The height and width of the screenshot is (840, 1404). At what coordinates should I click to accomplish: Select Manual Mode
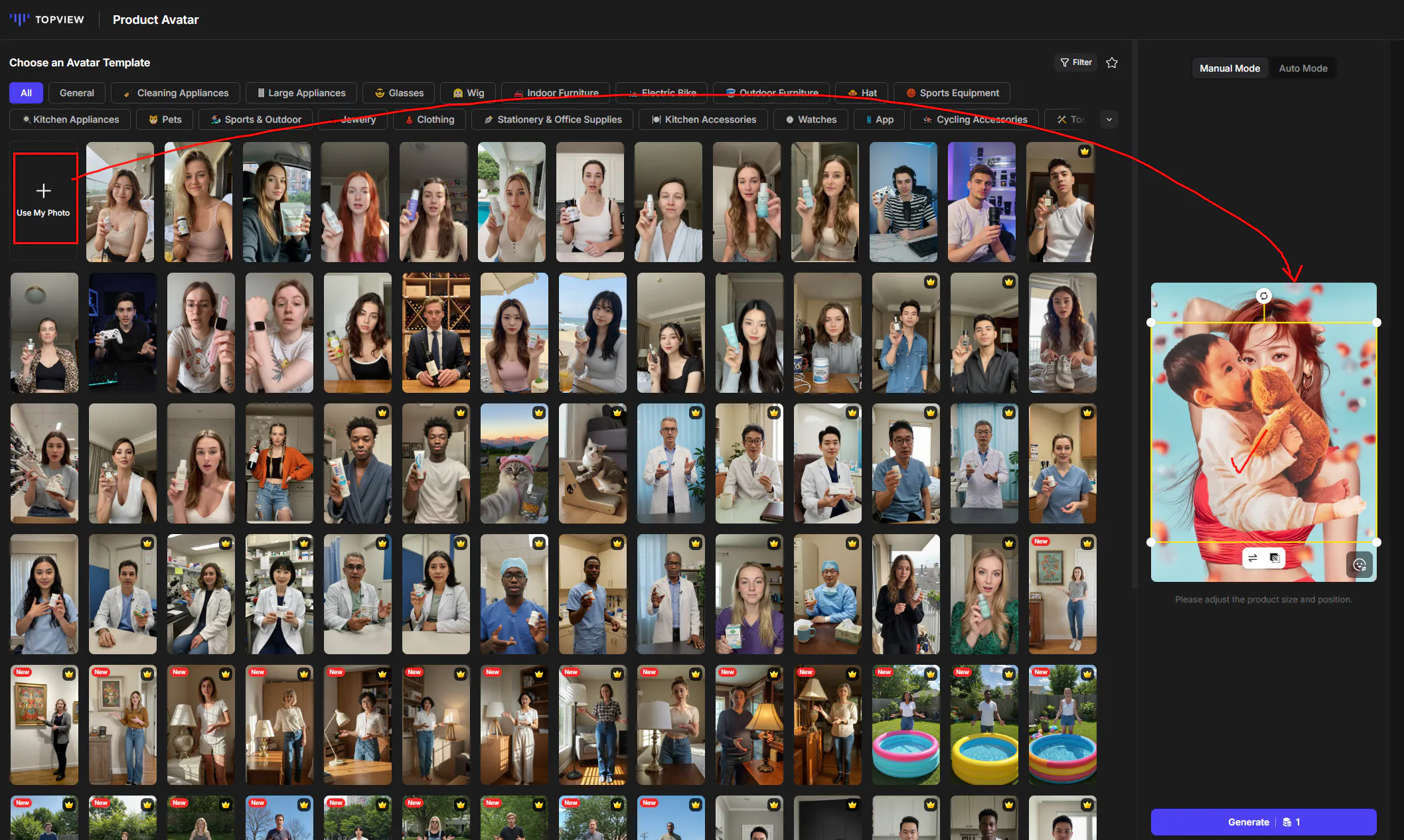tap(1229, 68)
